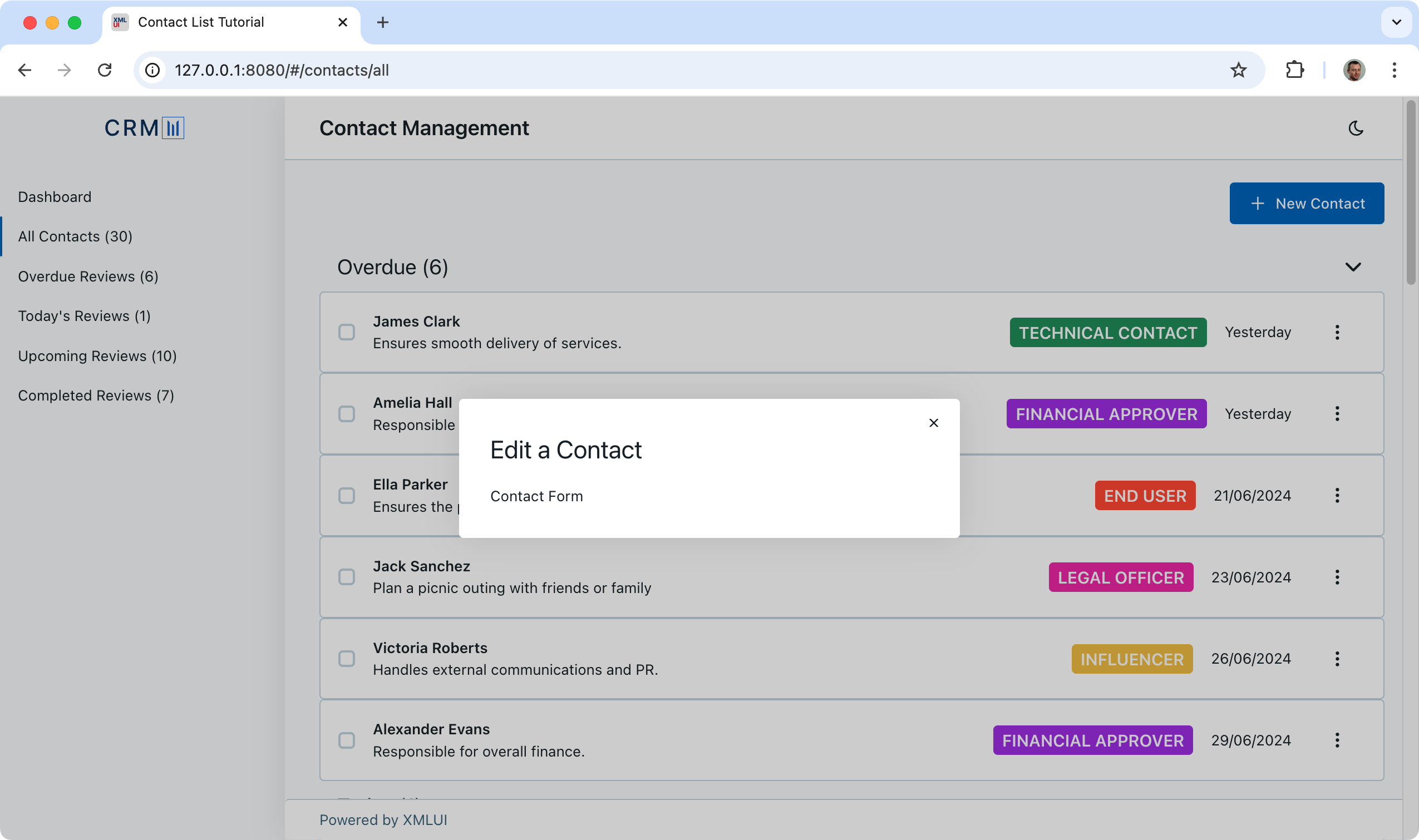Open kebab menu for Amelia Hall

click(x=1337, y=414)
